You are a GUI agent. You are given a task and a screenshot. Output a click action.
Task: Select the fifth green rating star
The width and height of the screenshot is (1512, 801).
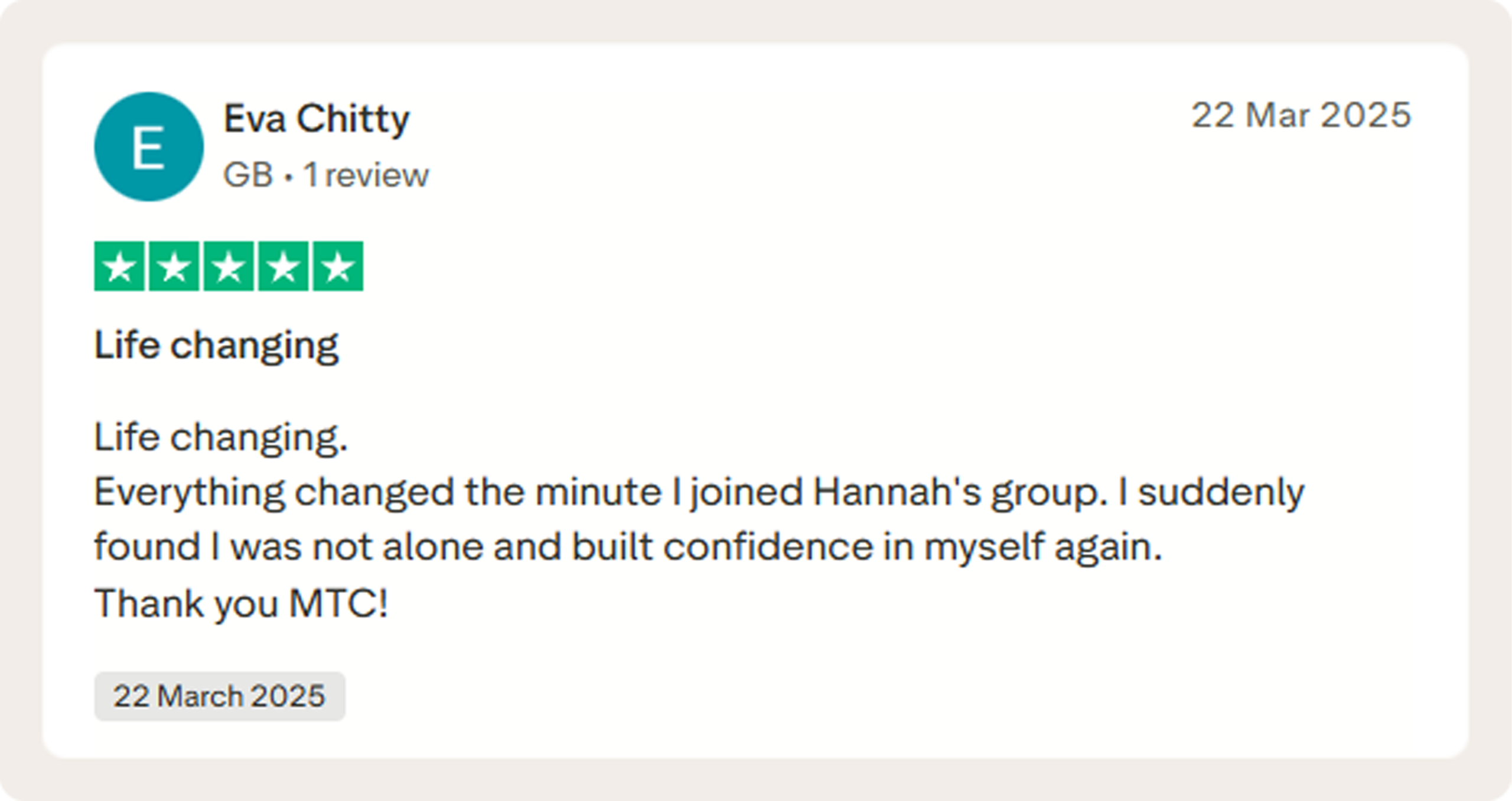point(338,266)
